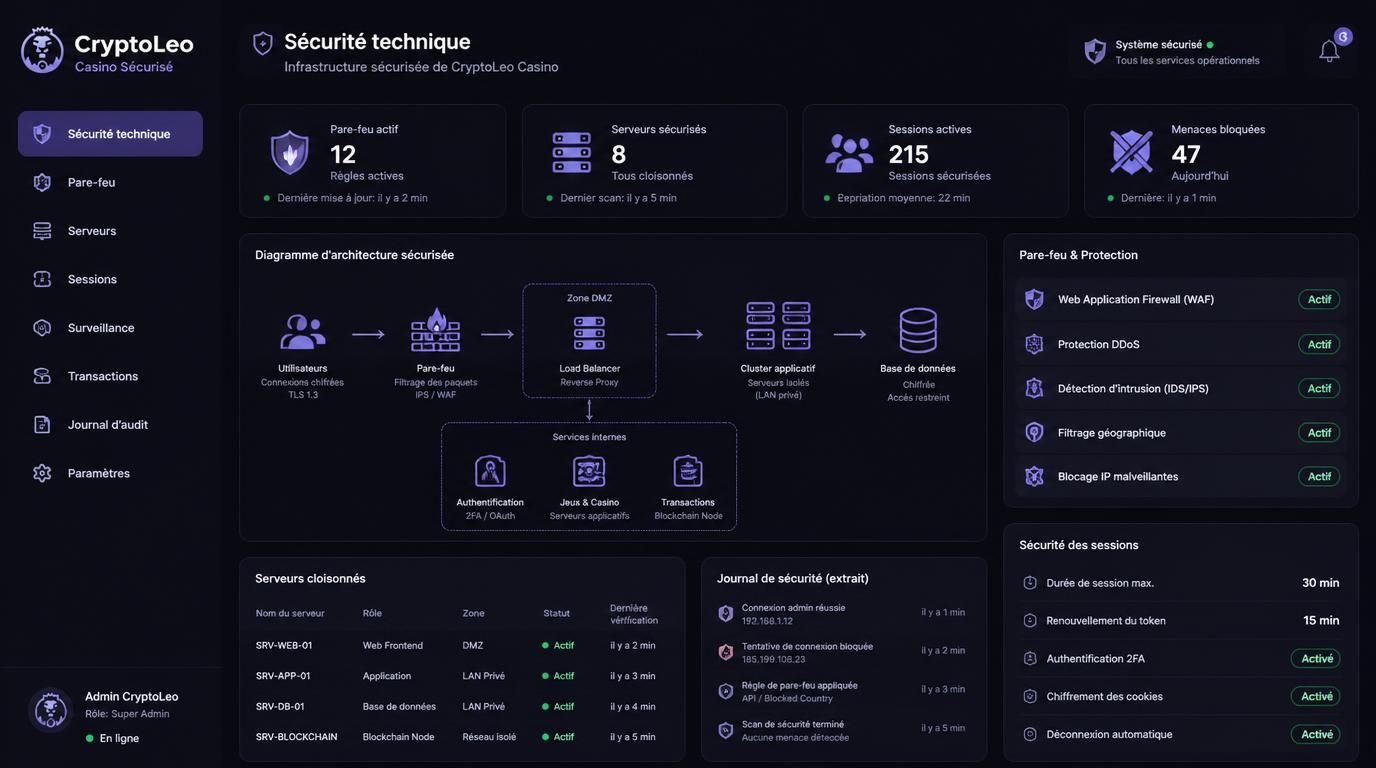Click the Base de données cylinder icon
This screenshot has height=768, width=1376.
pyautogui.click(x=918, y=330)
